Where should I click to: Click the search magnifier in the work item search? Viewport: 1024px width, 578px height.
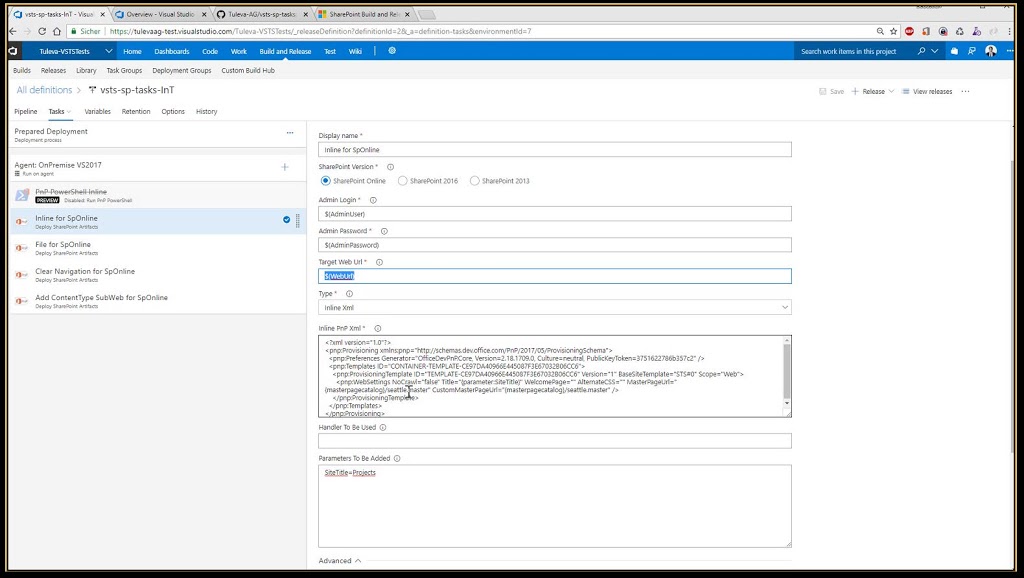(921, 51)
